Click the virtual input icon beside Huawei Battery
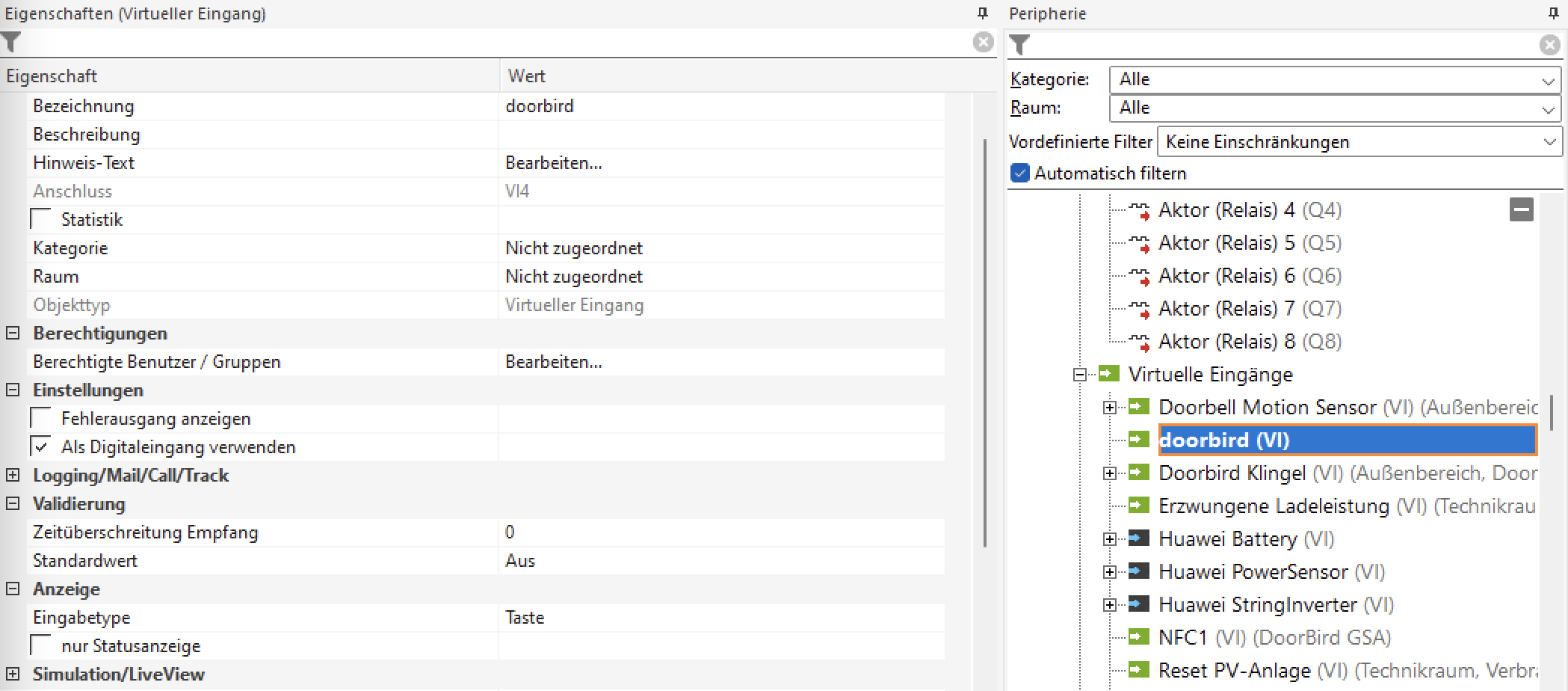The width and height of the screenshot is (1568, 691). 1139,538
